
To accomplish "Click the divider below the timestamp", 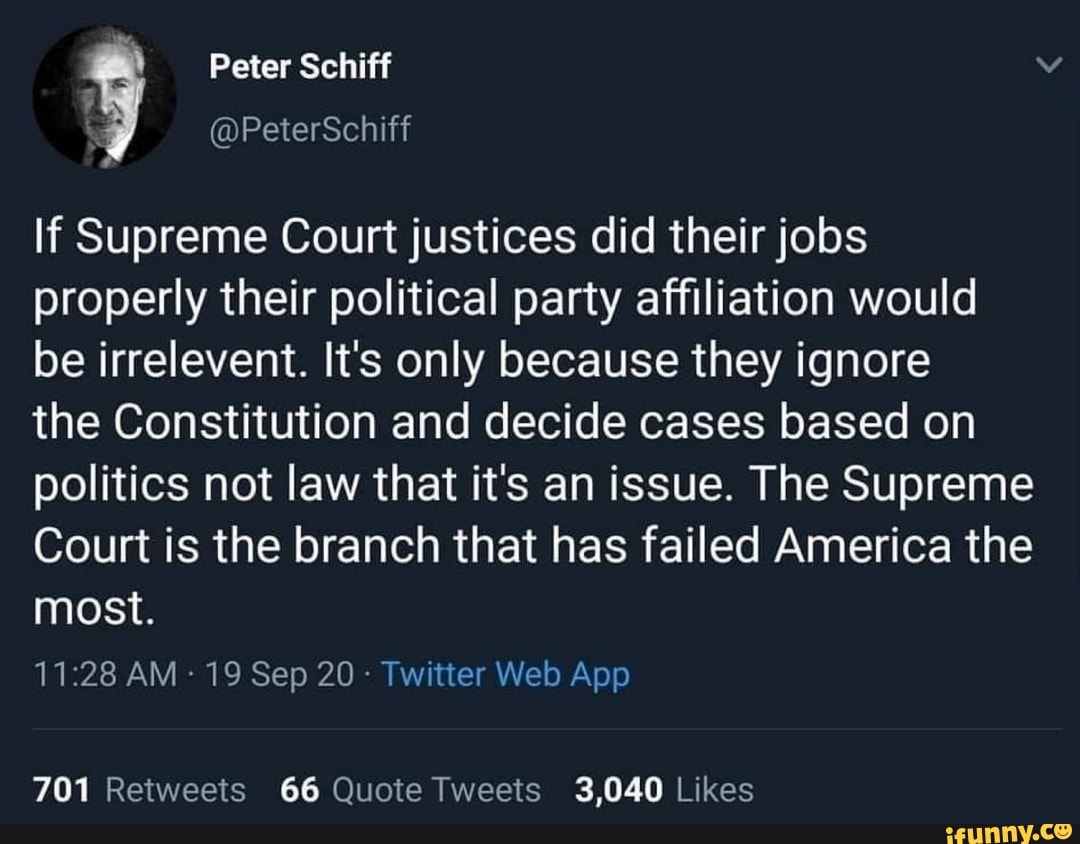I will pos(540,731).
